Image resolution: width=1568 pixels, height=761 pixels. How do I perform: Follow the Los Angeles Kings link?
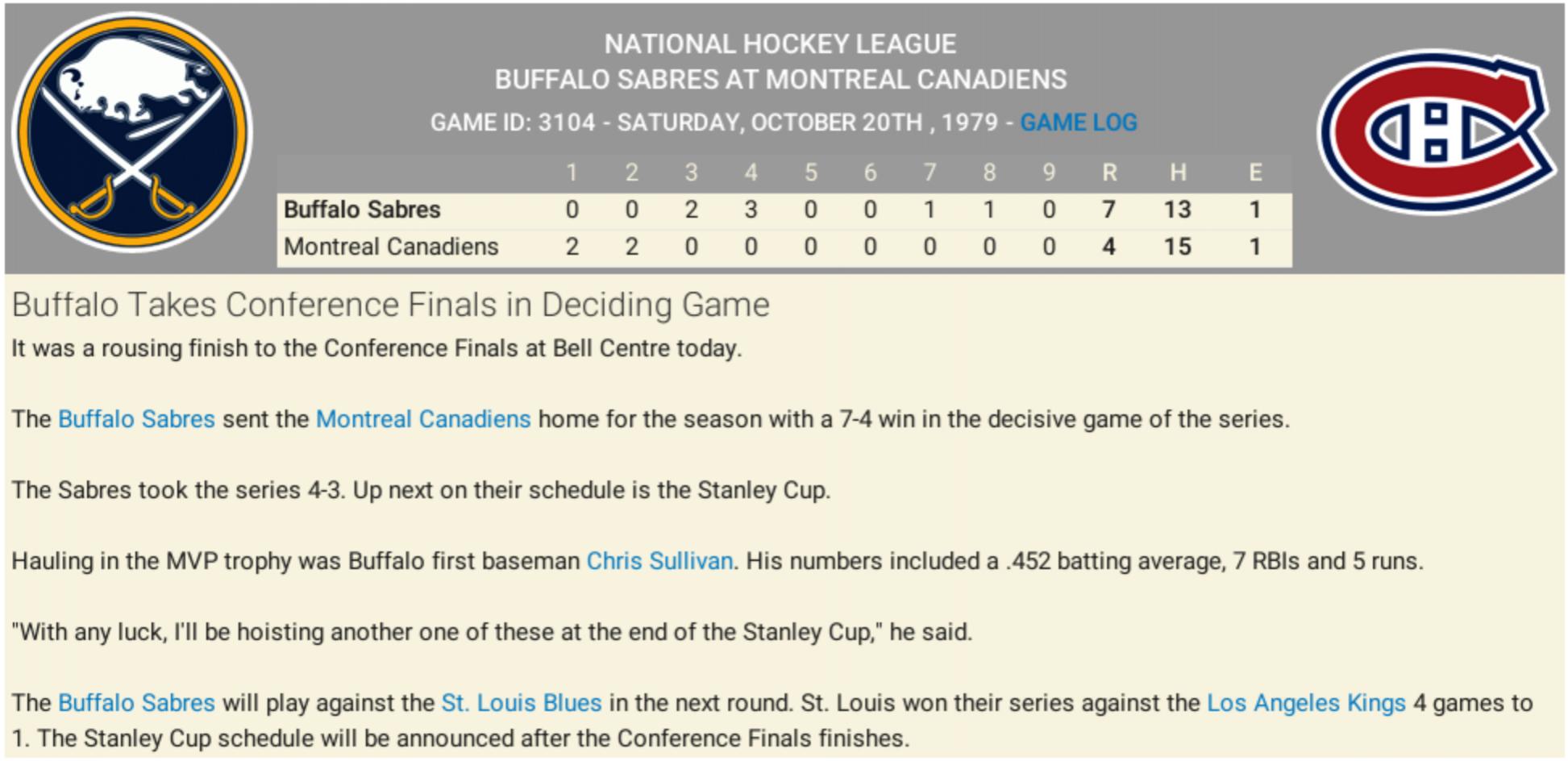1306,703
